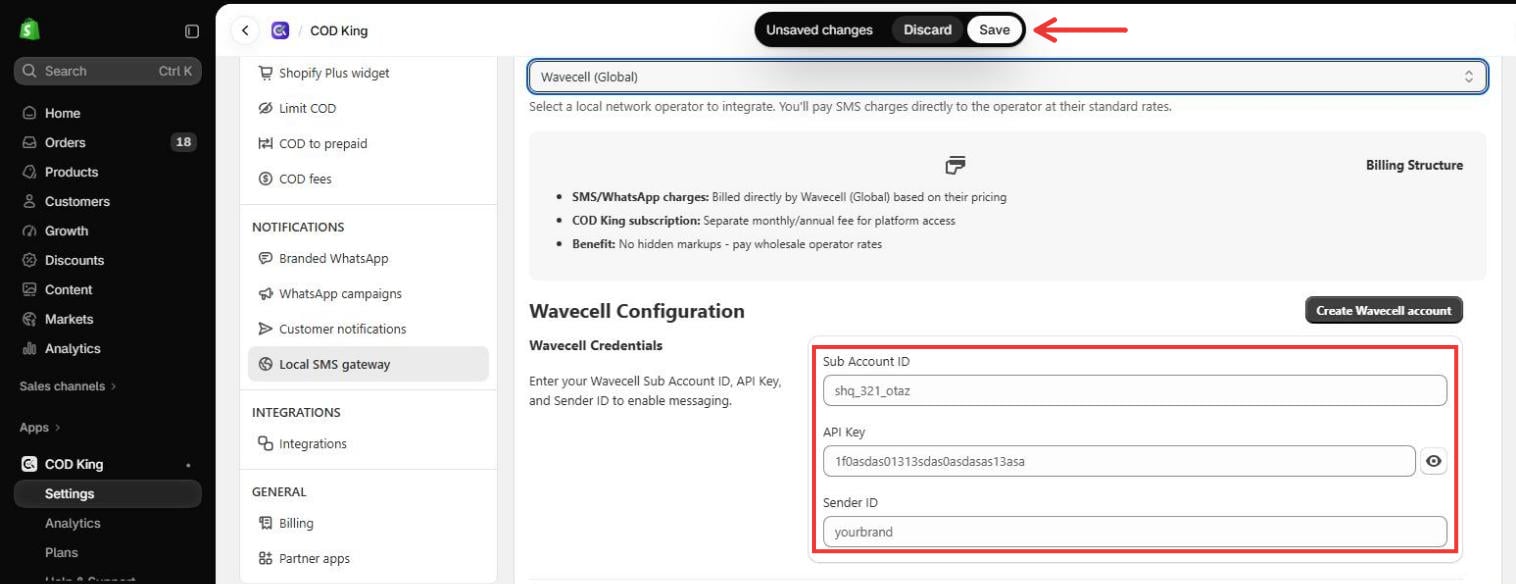Viewport: 1516px width, 584px height.
Task: Click the Limit COD crossed-eye icon
Action: pyautogui.click(x=265, y=108)
